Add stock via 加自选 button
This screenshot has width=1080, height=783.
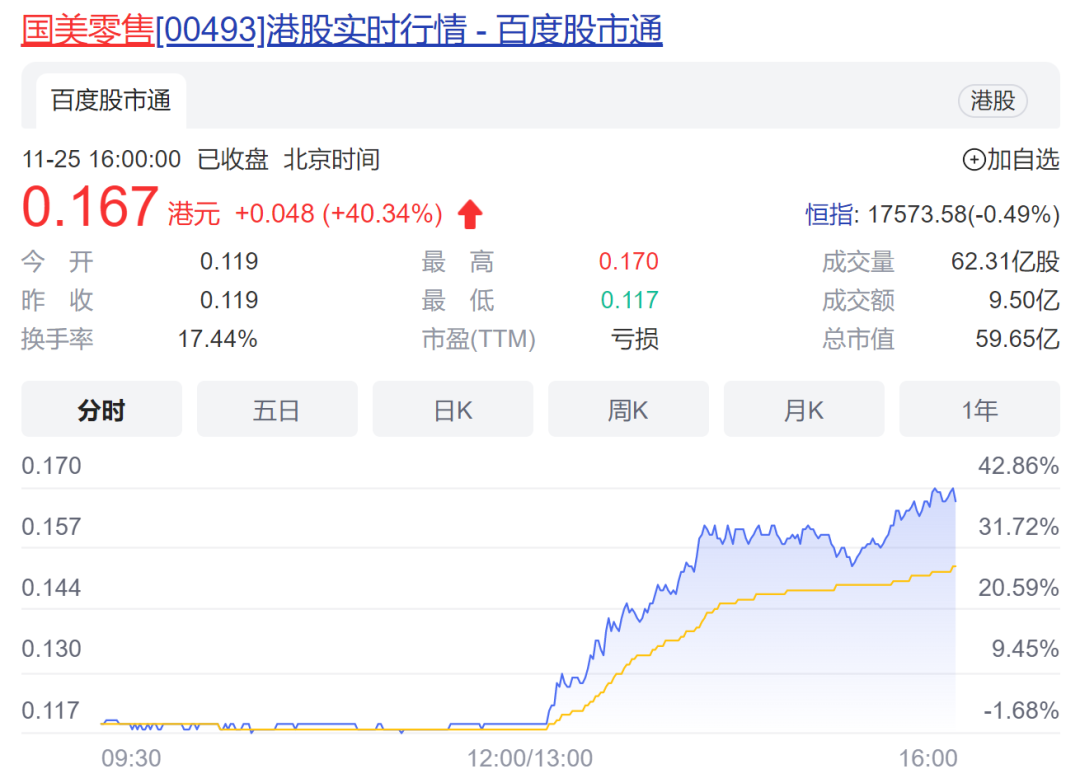1010,160
